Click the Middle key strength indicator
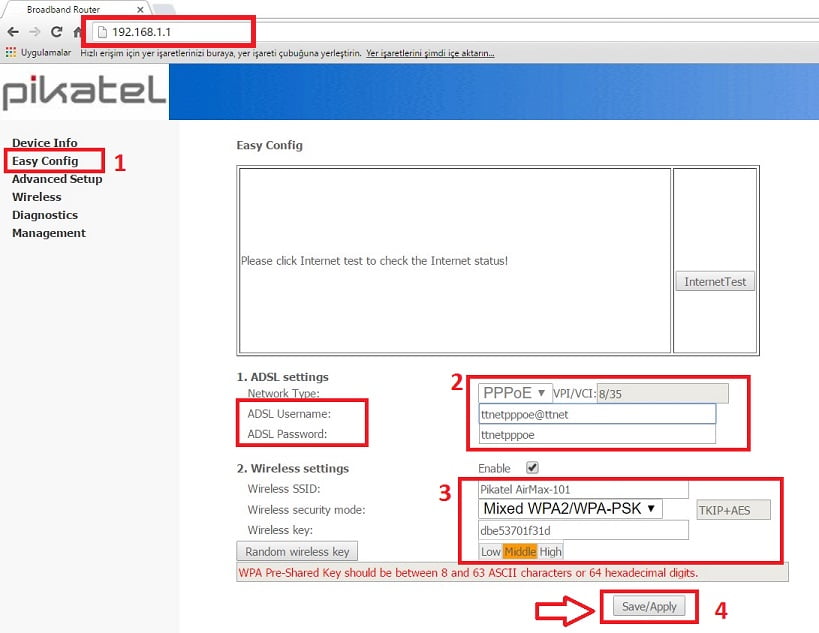Viewport: 819px width, 633px height. (x=520, y=552)
